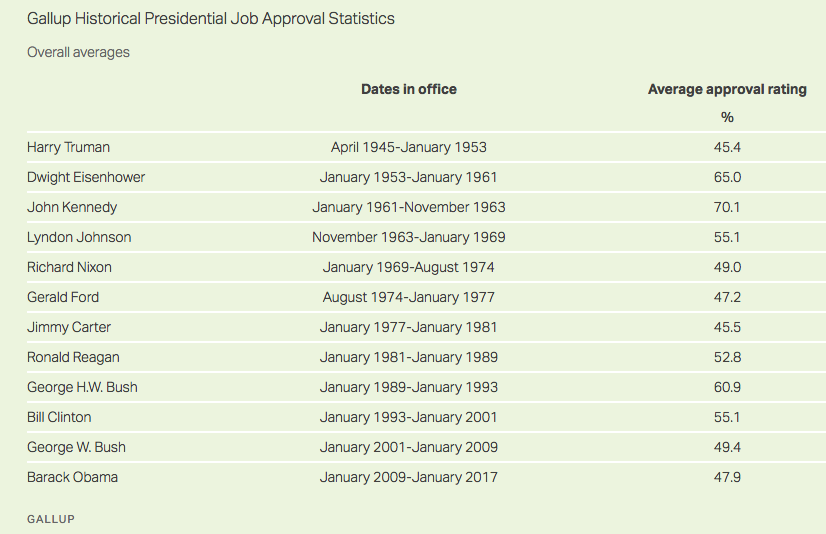Image resolution: width=826 pixels, height=534 pixels.
Task: Select John Kennedy's name cell
Action: (72, 207)
